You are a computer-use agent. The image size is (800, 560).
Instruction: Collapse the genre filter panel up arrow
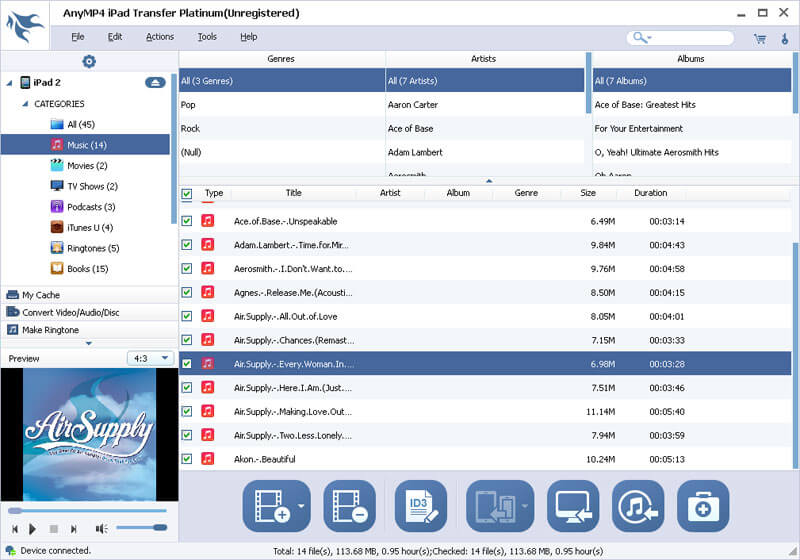489,181
